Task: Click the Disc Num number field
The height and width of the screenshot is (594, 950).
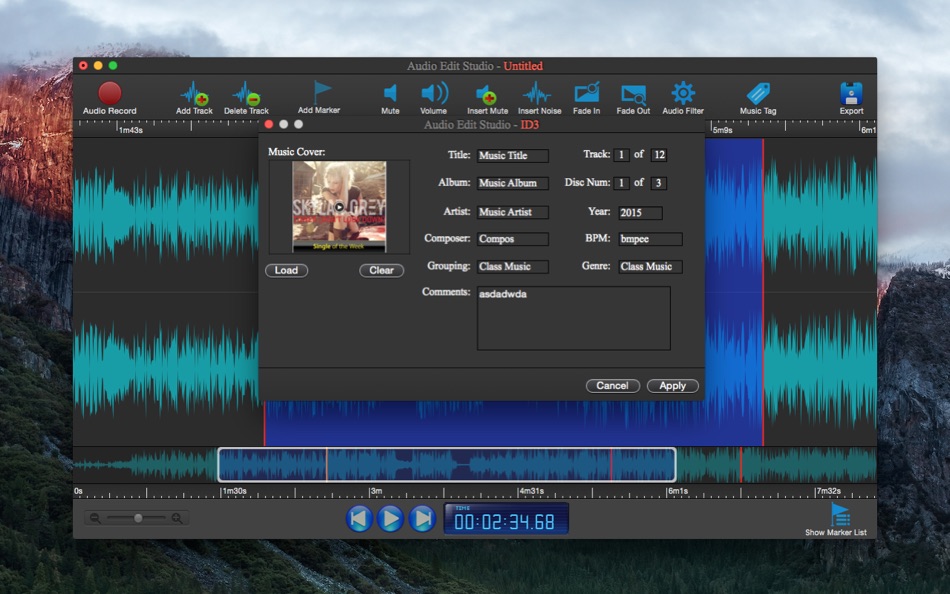Action: point(621,183)
